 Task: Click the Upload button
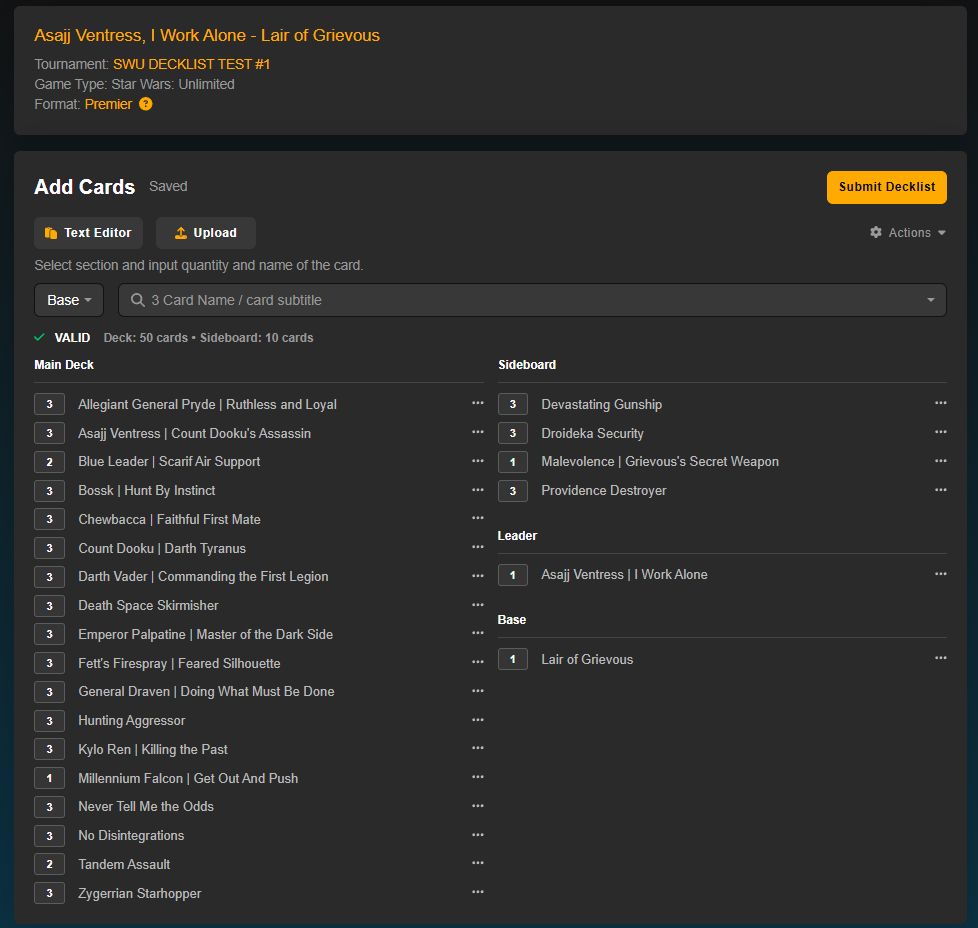tap(206, 233)
